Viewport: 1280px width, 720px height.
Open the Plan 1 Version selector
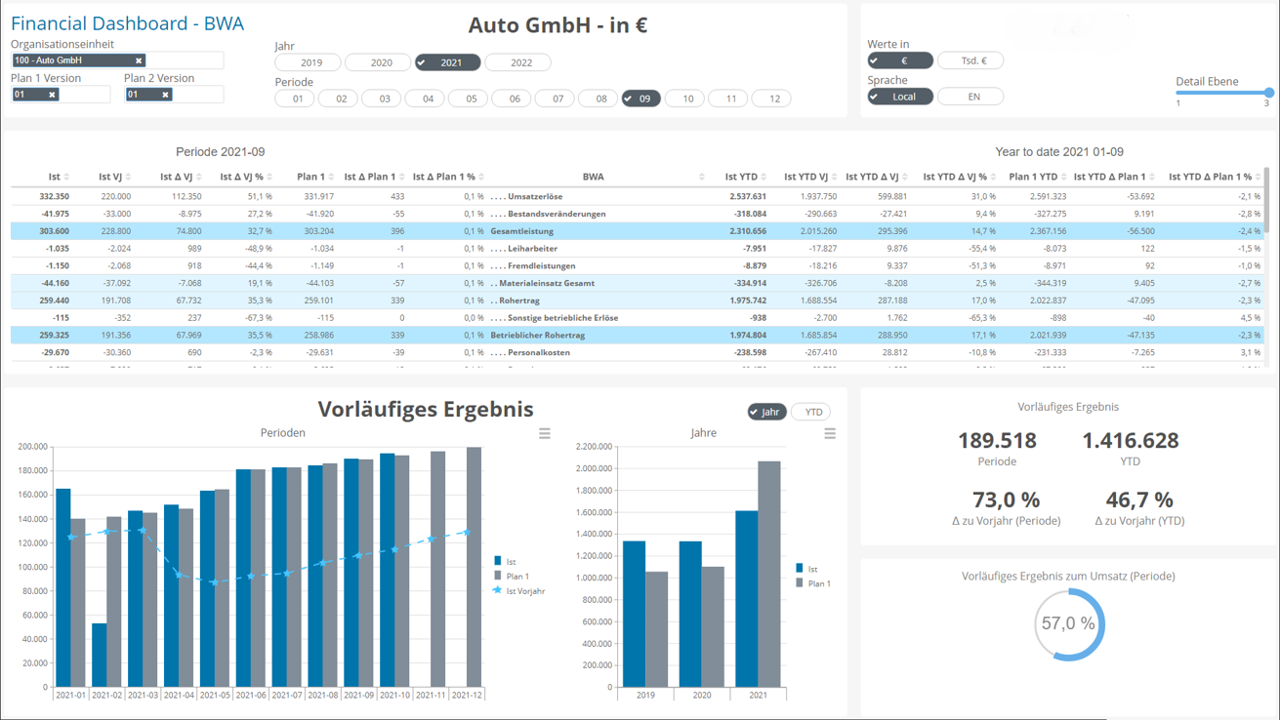pyautogui.click(x=87, y=95)
